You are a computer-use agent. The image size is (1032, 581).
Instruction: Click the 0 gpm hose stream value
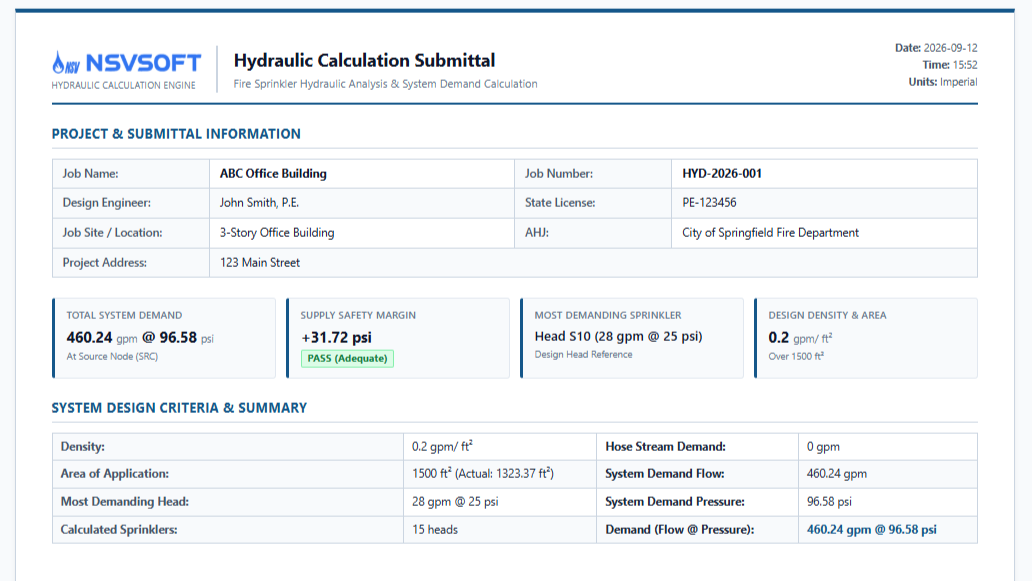(x=823, y=447)
